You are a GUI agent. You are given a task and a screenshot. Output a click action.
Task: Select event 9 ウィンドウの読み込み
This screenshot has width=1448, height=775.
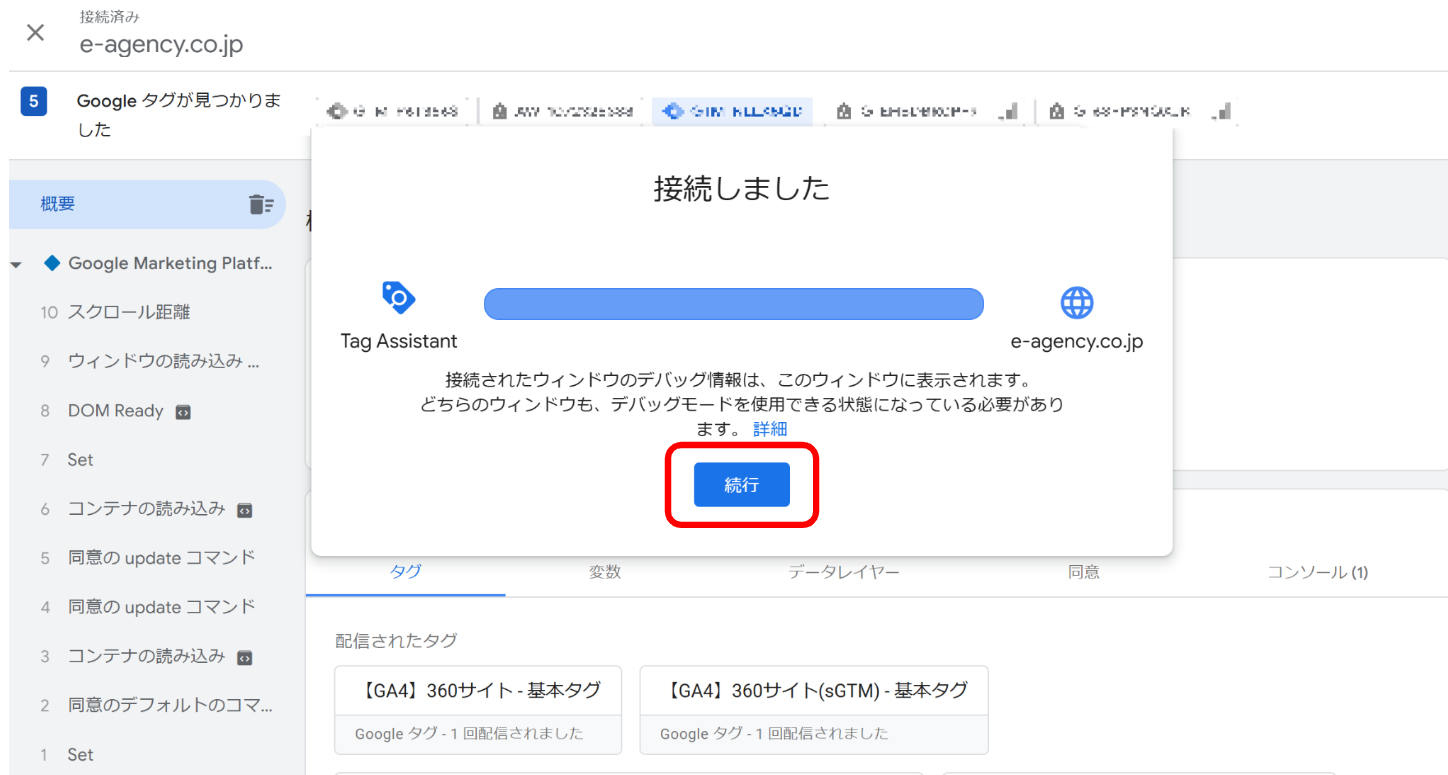tap(162, 361)
